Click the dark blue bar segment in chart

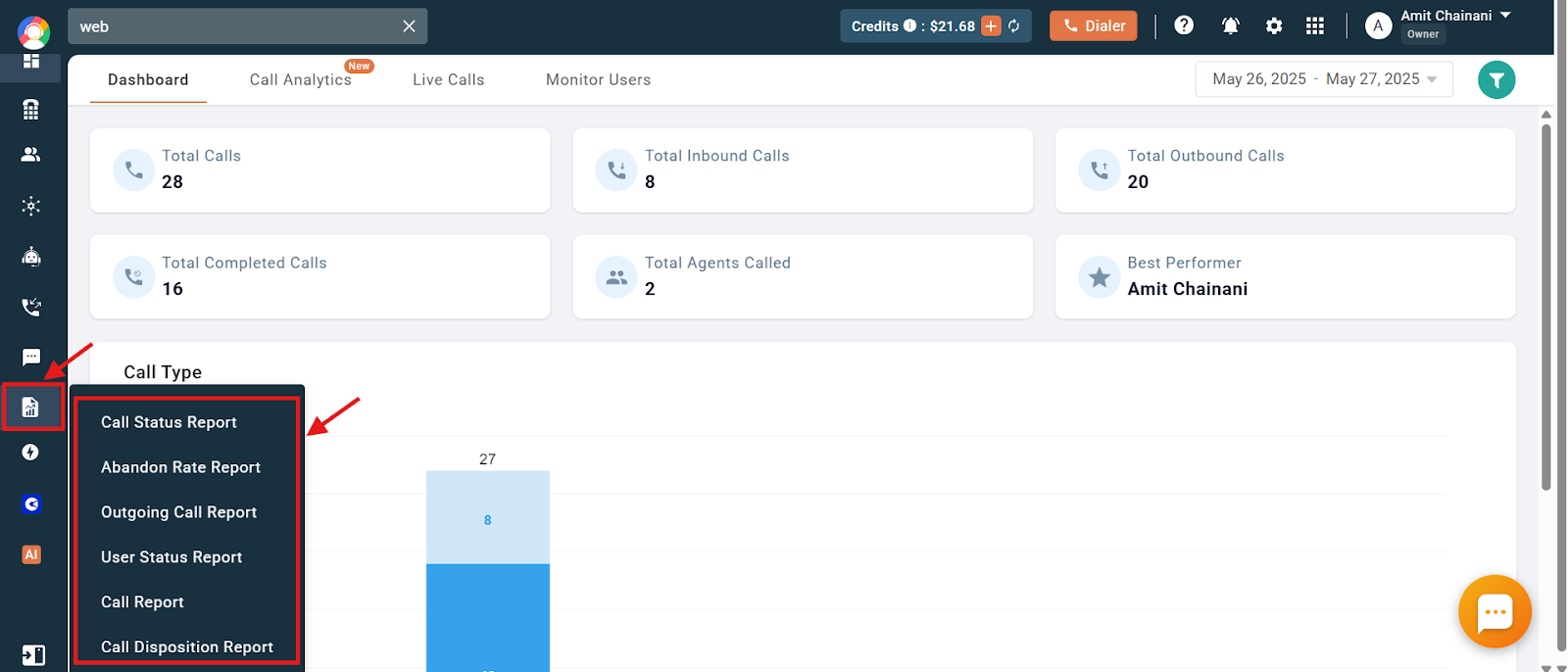pyautogui.click(x=488, y=618)
